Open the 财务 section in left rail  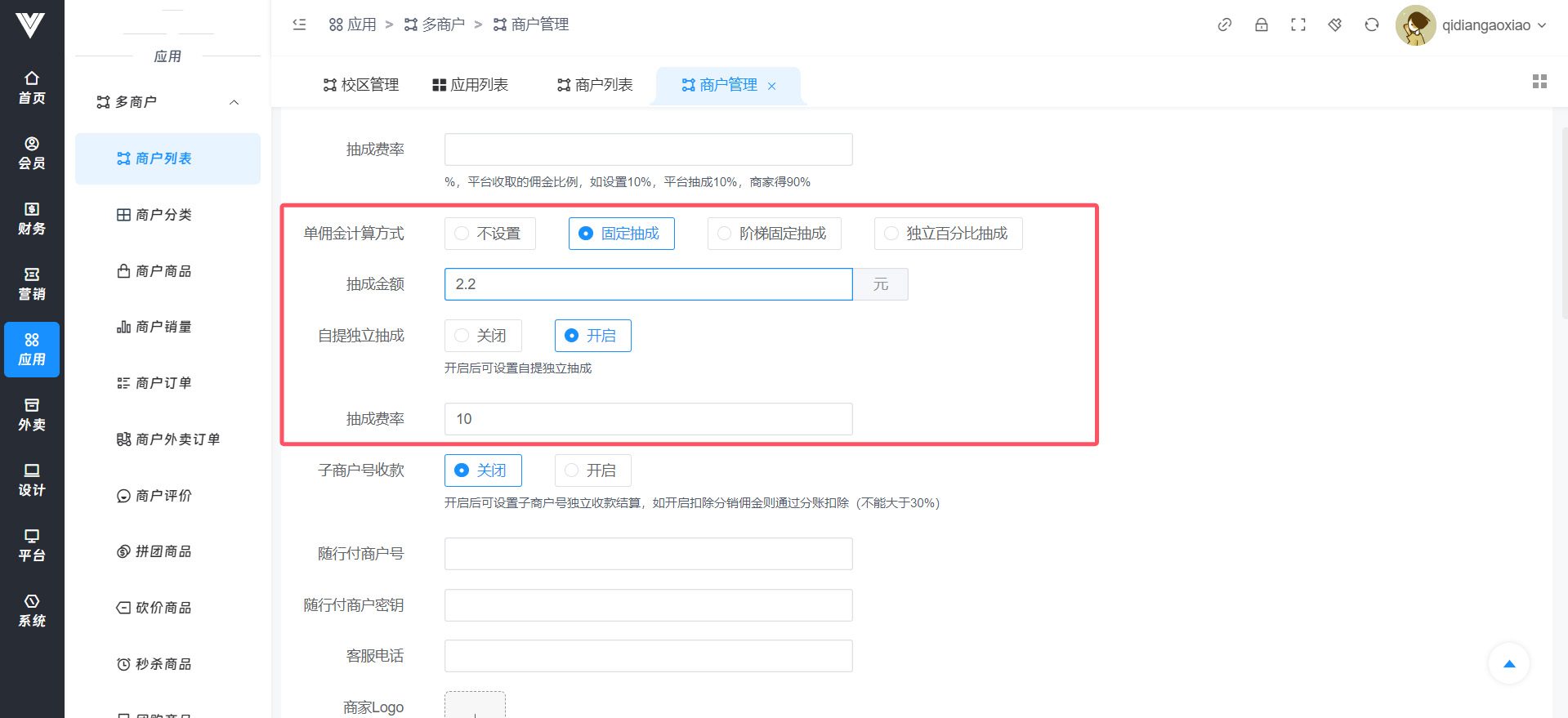[x=32, y=219]
